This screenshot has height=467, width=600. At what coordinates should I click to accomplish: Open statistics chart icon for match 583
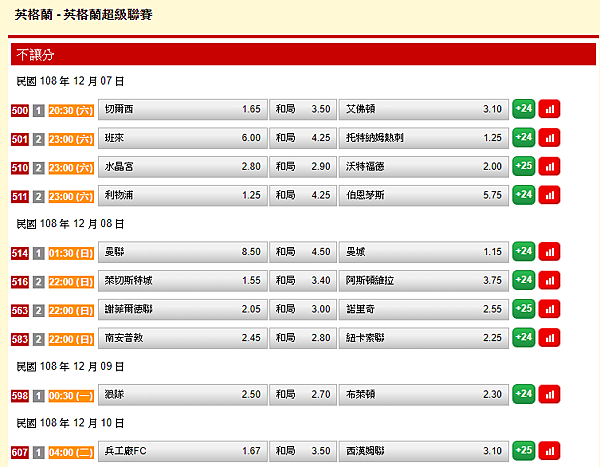[x=549, y=338]
